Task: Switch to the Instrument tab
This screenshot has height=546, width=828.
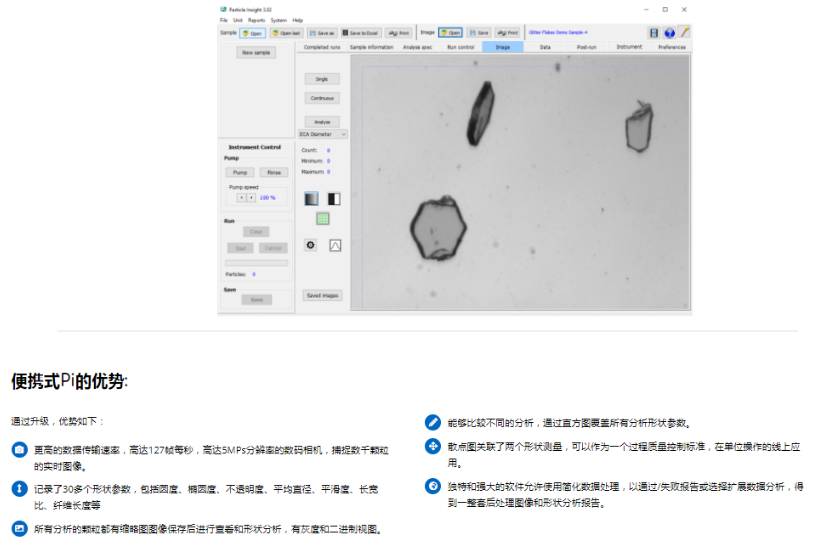Action: coord(629,47)
